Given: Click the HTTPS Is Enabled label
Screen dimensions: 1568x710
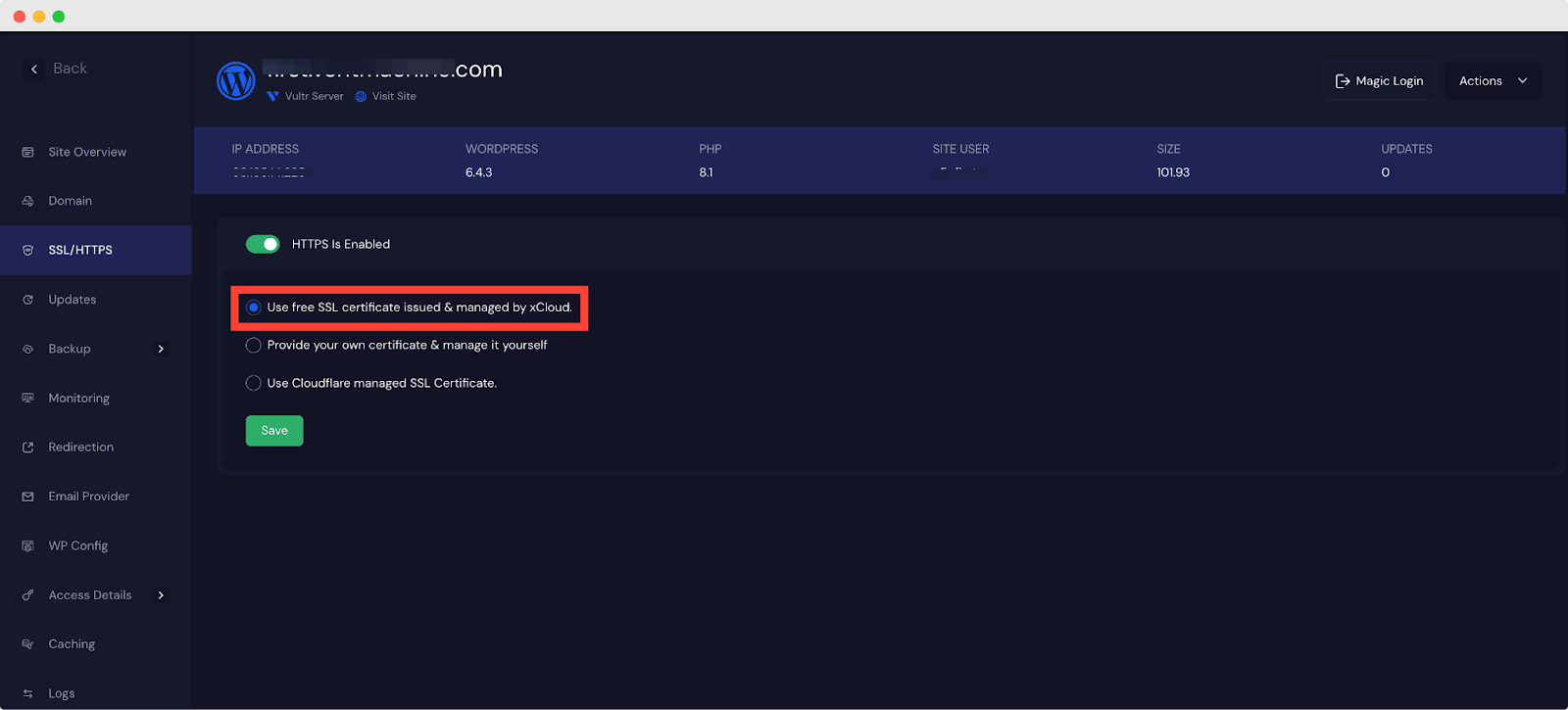Looking at the screenshot, I should [x=341, y=244].
